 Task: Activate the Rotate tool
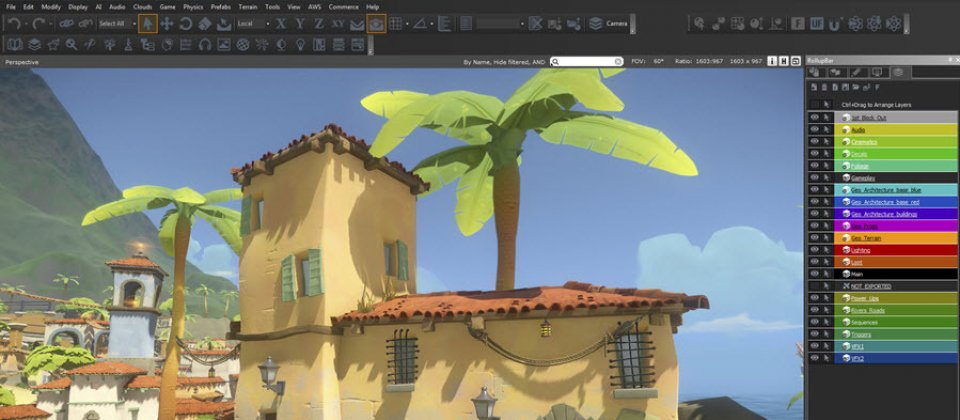tap(186, 23)
